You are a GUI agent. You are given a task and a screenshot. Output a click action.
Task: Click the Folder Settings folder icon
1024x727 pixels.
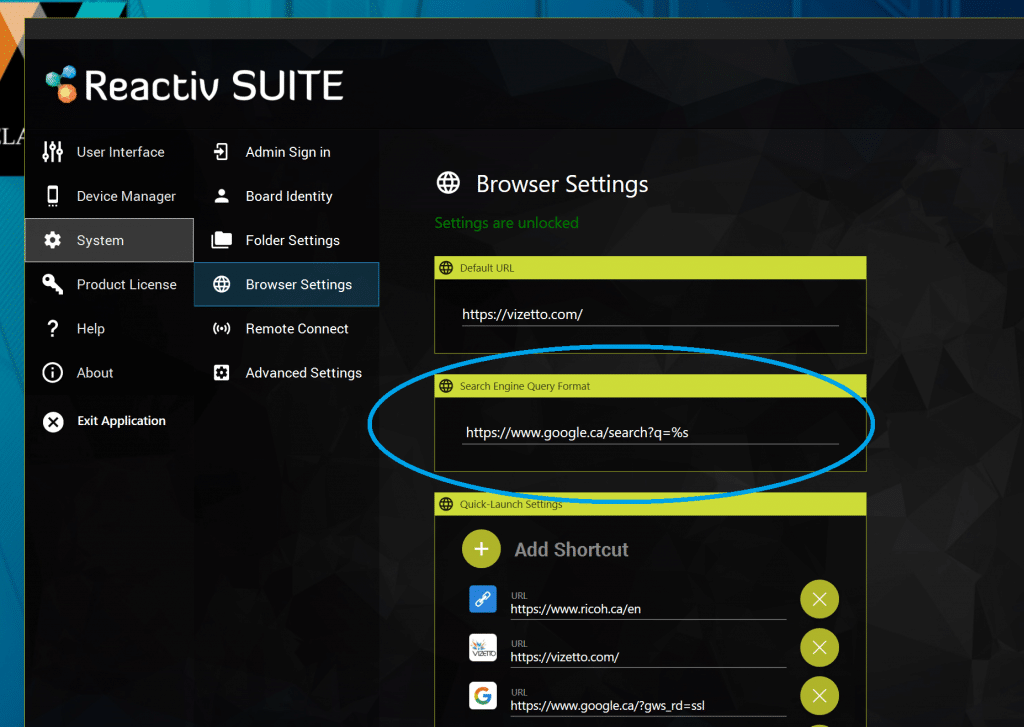click(221, 240)
